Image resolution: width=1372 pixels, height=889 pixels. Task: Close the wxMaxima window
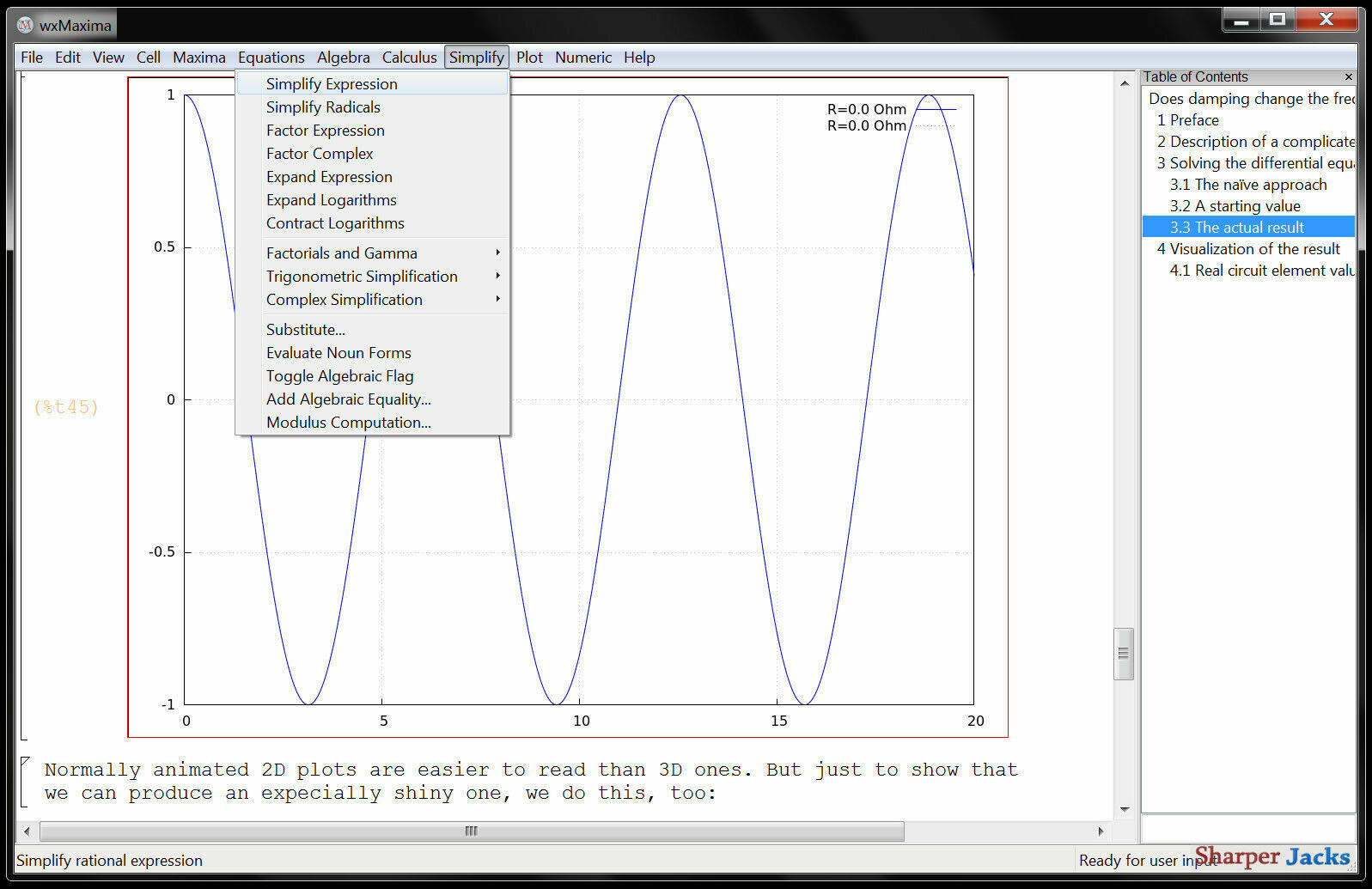click(1326, 20)
